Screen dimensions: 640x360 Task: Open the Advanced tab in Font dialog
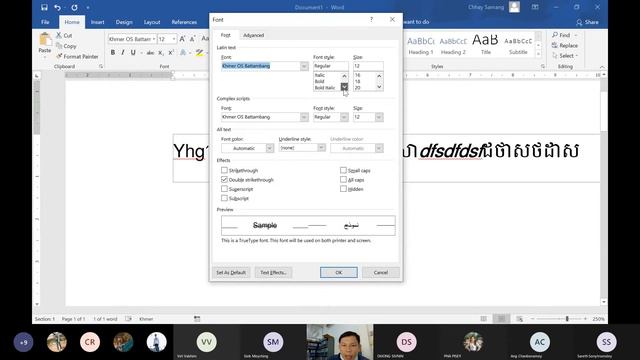tap(253, 36)
